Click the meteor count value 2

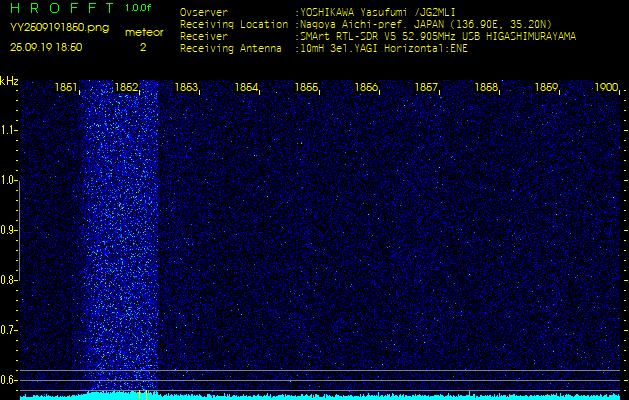143,46
